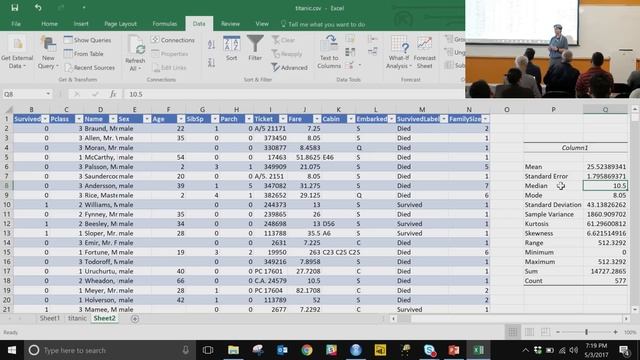Screen dimensions: 640x360
Task: Click the Save icon in title bar
Action: click(14, 8)
